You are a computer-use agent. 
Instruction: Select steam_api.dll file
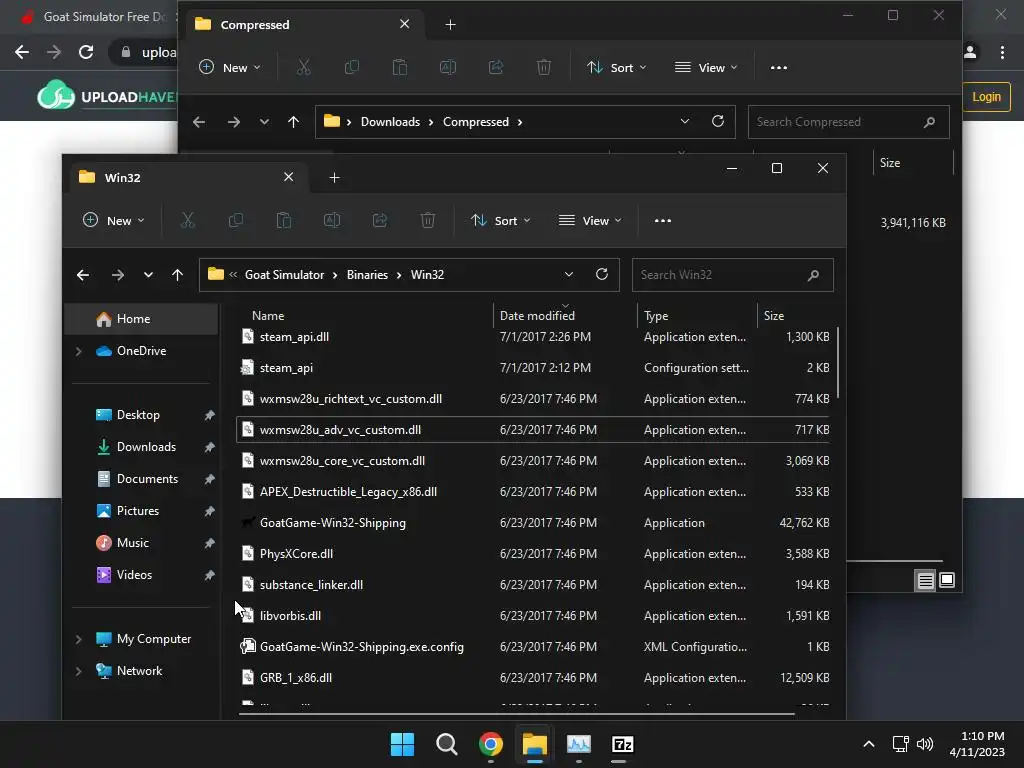(x=533, y=337)
